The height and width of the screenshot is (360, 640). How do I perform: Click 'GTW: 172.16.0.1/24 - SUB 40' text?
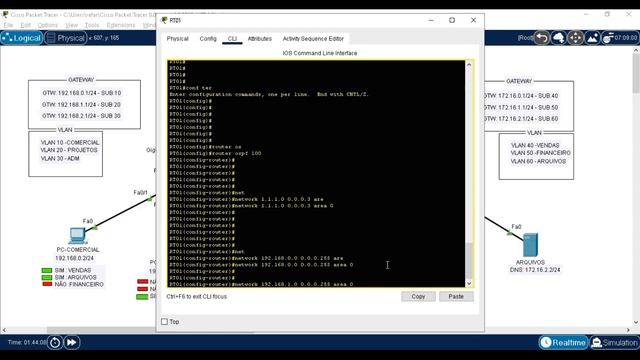(521, 96)
